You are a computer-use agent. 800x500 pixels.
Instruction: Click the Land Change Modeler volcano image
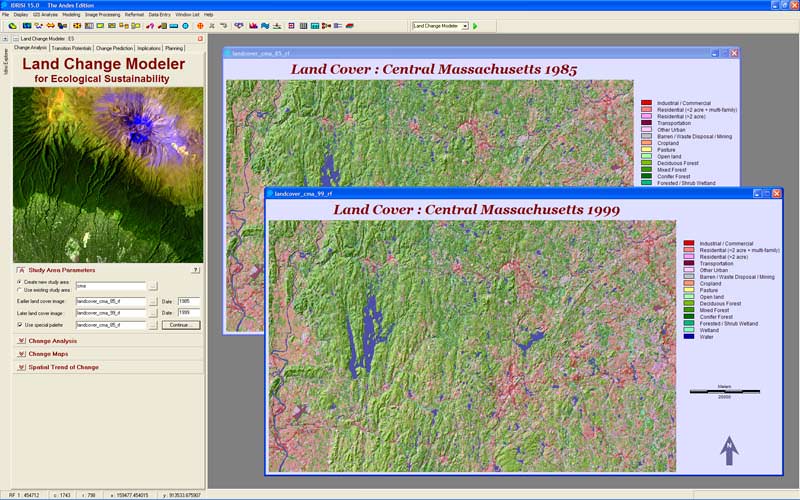pyautogui.click(x=108, y=174)
